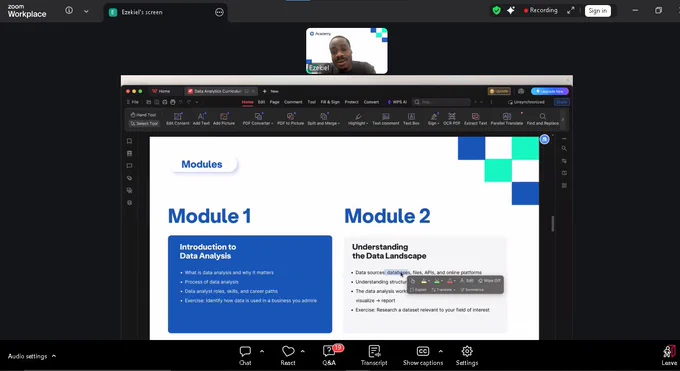The width and height of the screenshot is (680, 371).
Task: Click the Print icon in quick access bar
Action: tap(173, 102)
